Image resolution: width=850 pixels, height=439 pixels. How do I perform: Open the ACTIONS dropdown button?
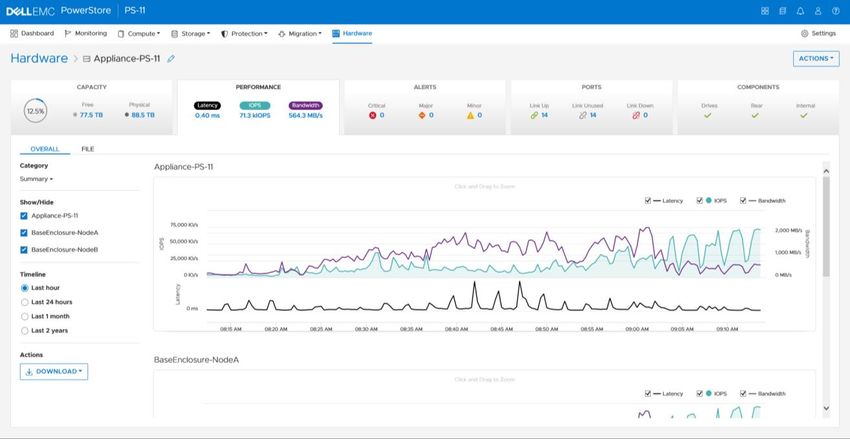coord(816,59)
